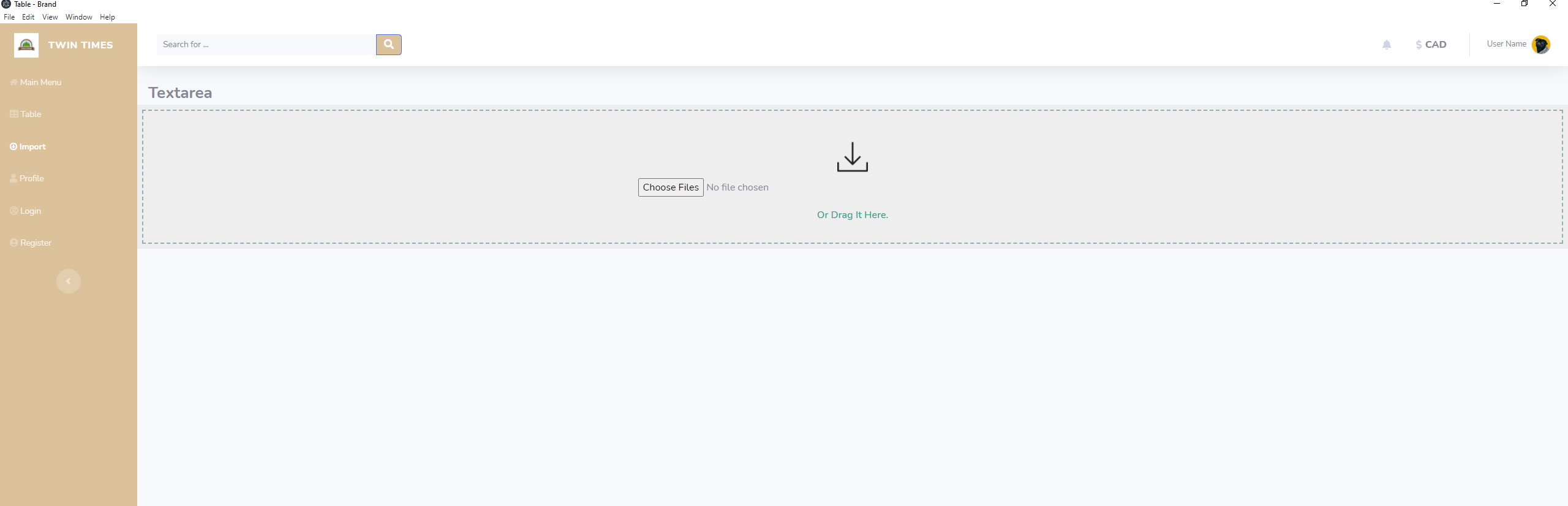
Task: Select Import in the sidebar
Action: (28, 146)
